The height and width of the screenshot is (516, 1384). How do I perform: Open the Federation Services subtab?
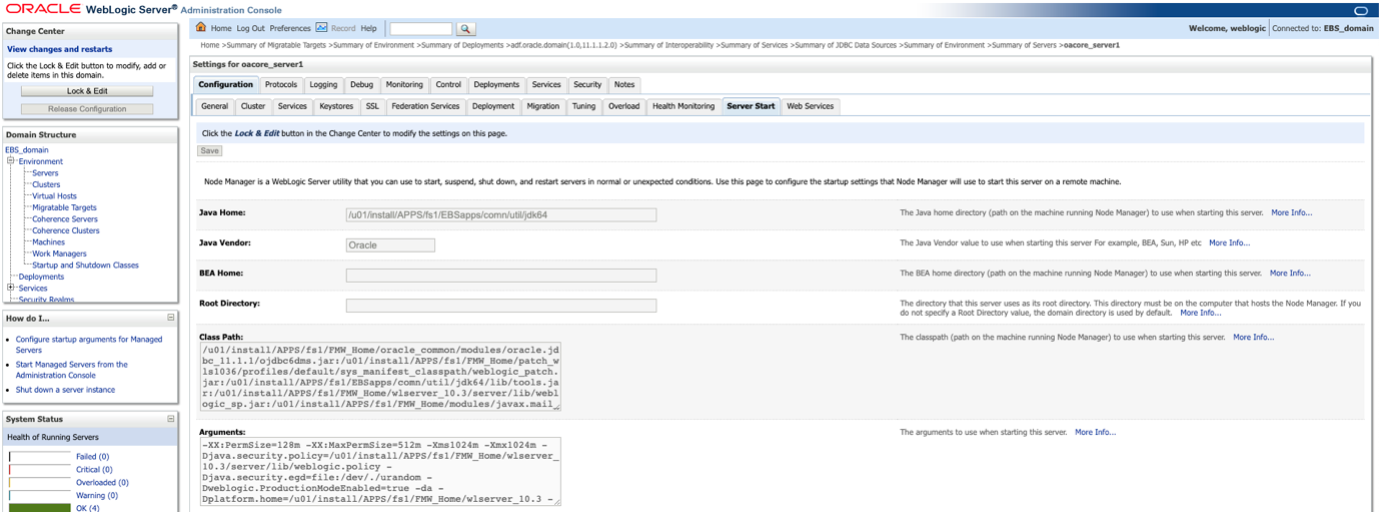[425, 106]
